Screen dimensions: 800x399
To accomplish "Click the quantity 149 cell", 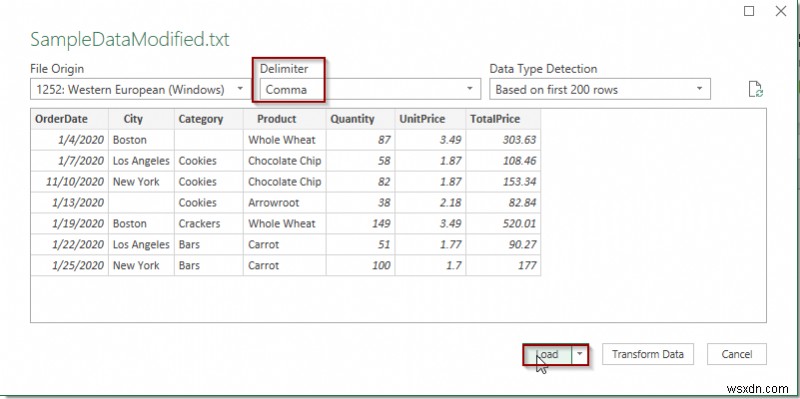I will point(360,223).
